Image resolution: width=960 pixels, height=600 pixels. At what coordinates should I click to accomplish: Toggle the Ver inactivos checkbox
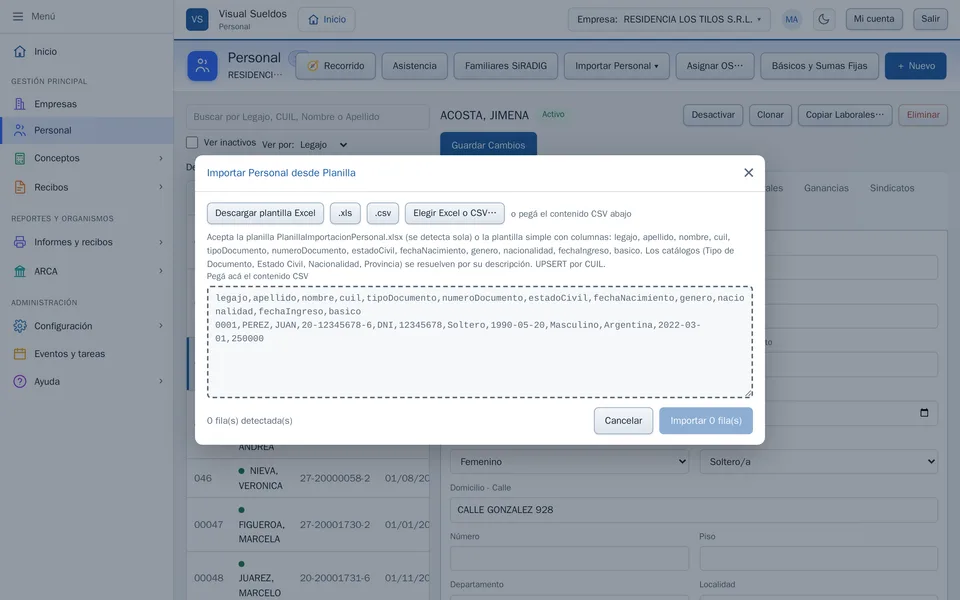[192, 143]
